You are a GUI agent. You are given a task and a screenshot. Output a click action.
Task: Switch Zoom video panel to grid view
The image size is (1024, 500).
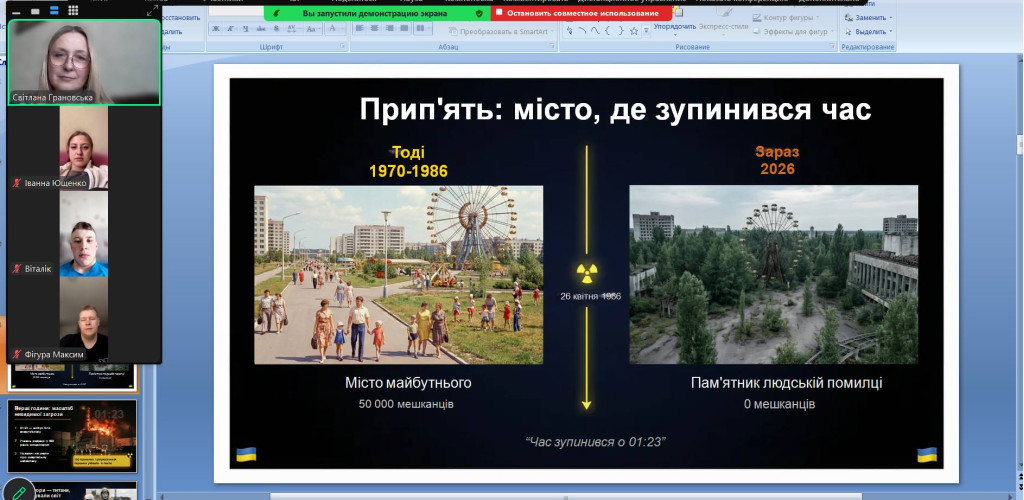[x=73, y=11]
